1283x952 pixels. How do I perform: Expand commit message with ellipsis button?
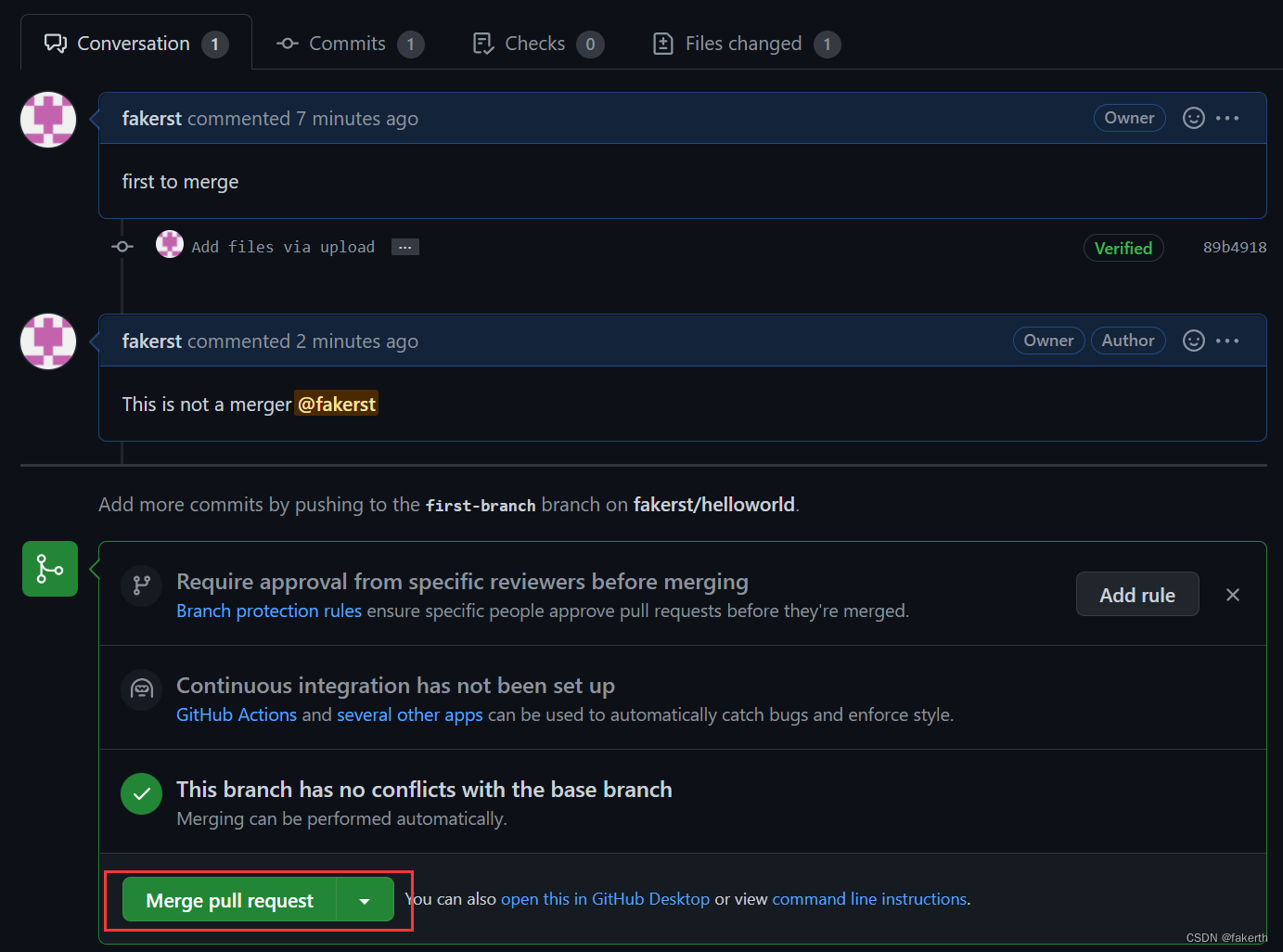coord(405,247)
